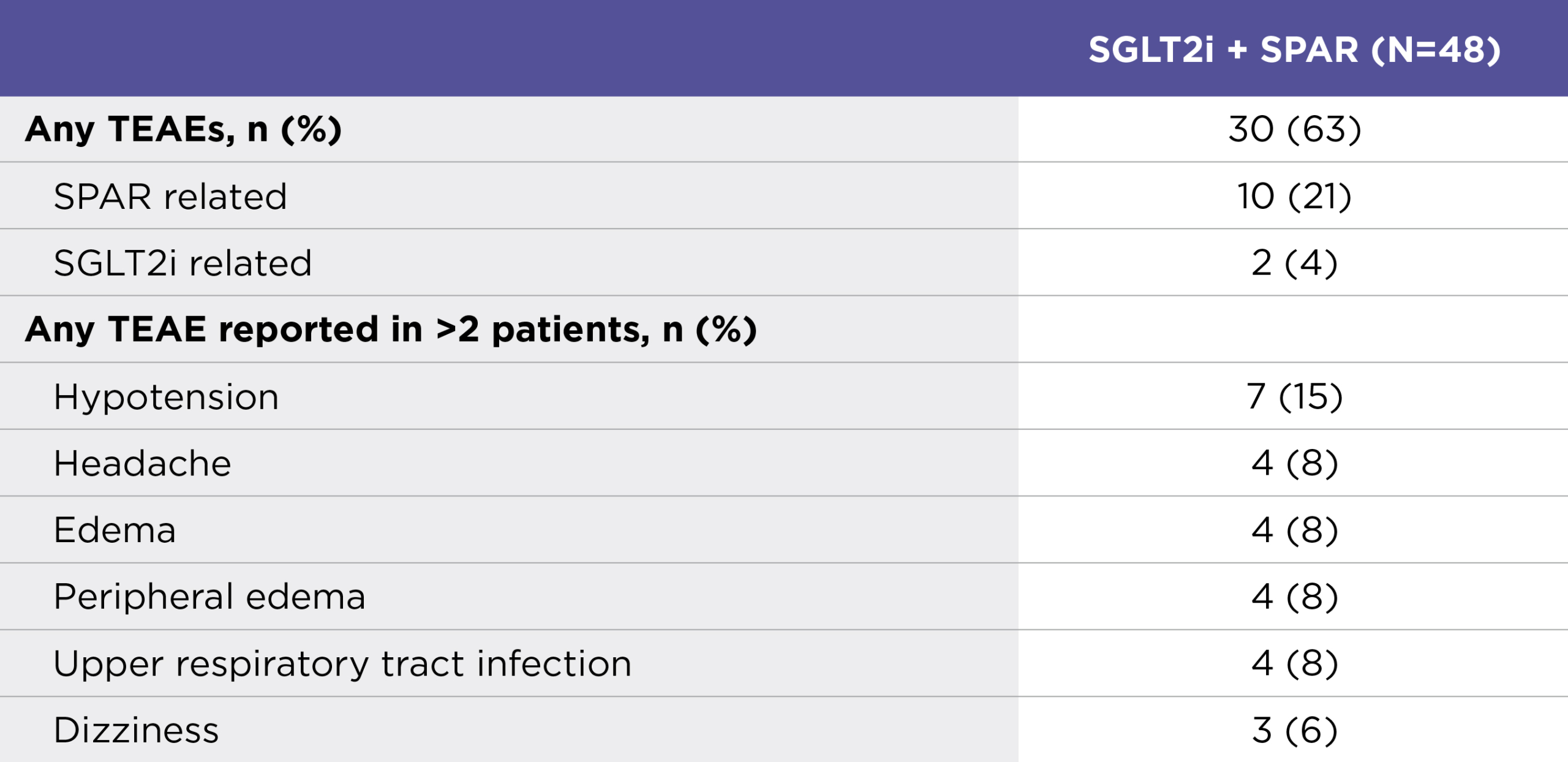Click the Hypotension row label

click(166, 397)
